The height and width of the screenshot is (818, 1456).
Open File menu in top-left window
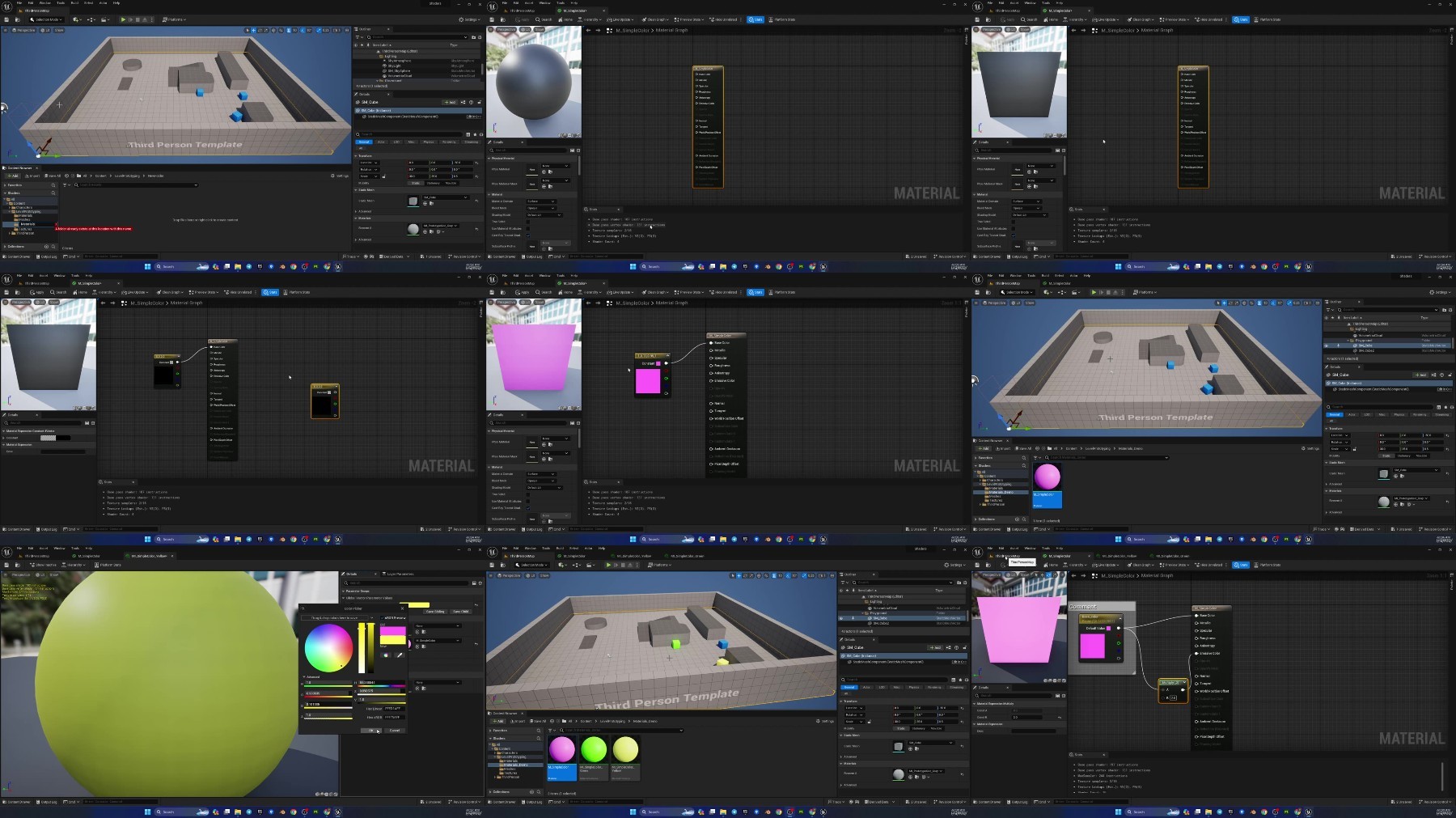pyautogui.click(x=19, y=3)
